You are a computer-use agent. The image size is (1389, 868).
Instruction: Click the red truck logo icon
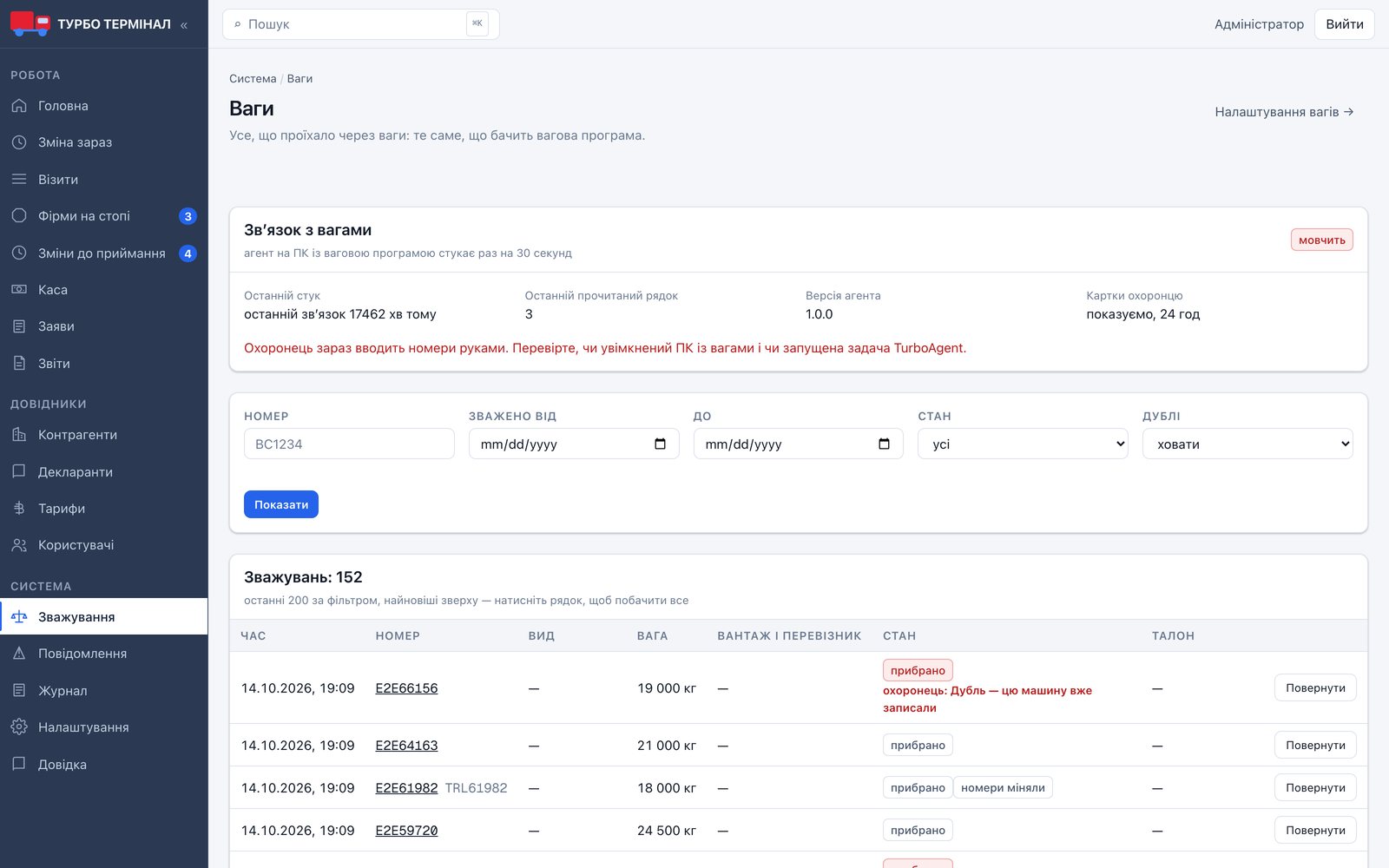tap(30, 23)
